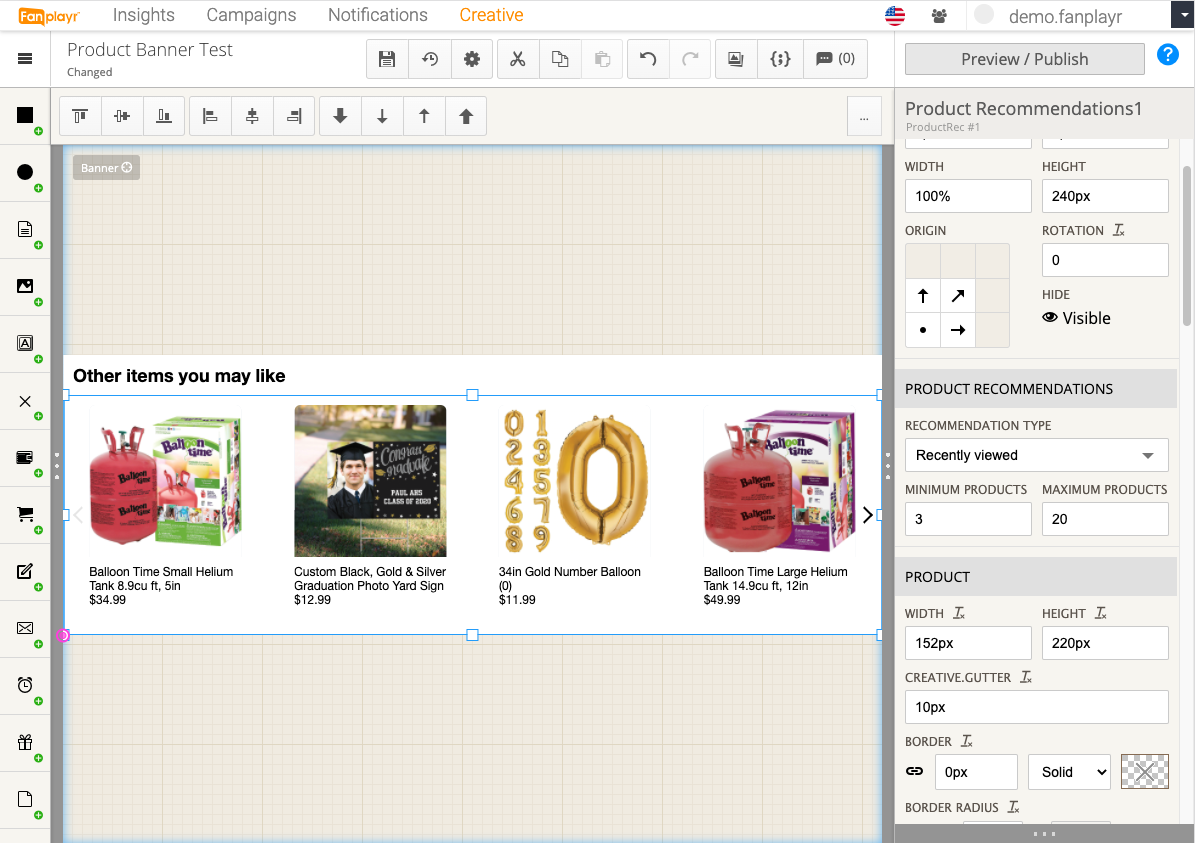Select the US flag language menu

click(x=895, y=15)
